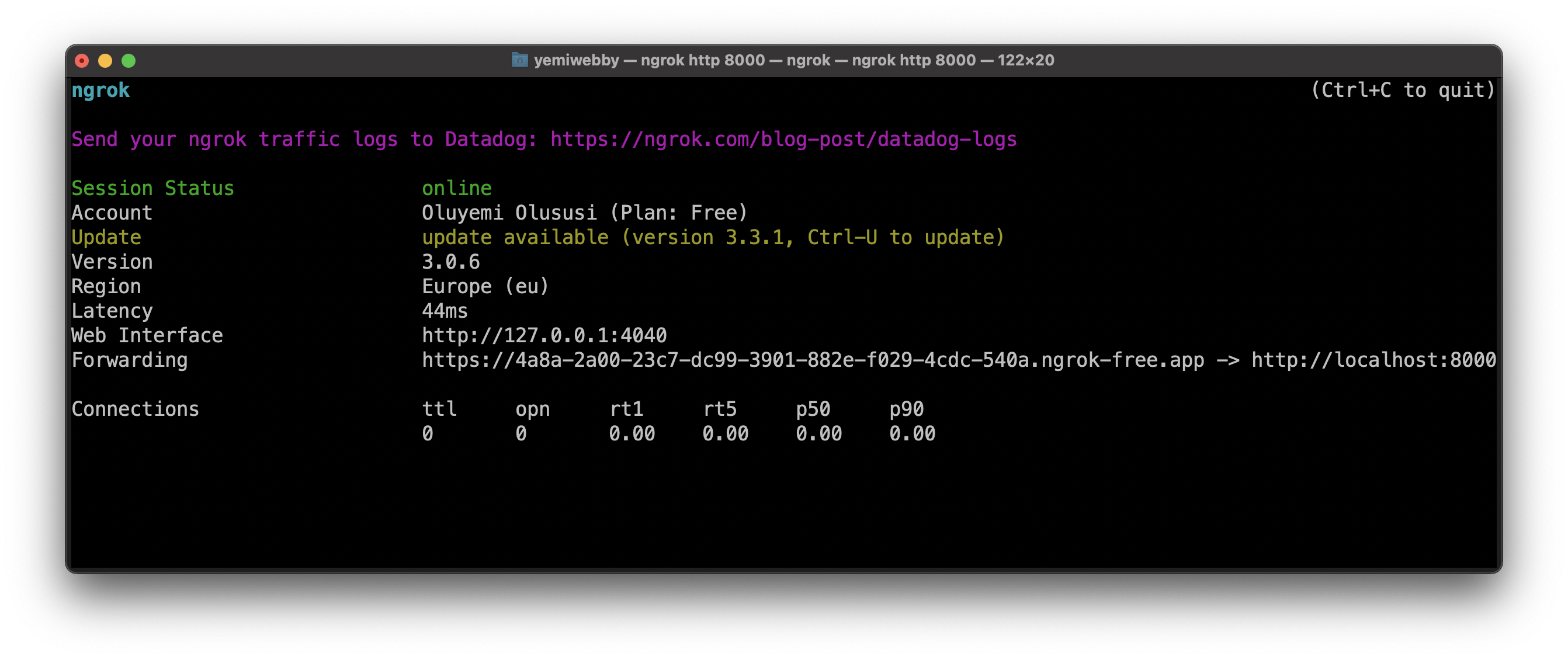This screenshot has height=660, width=1568.
Task: Click the Europe (eu) region value
Action: 485,287
